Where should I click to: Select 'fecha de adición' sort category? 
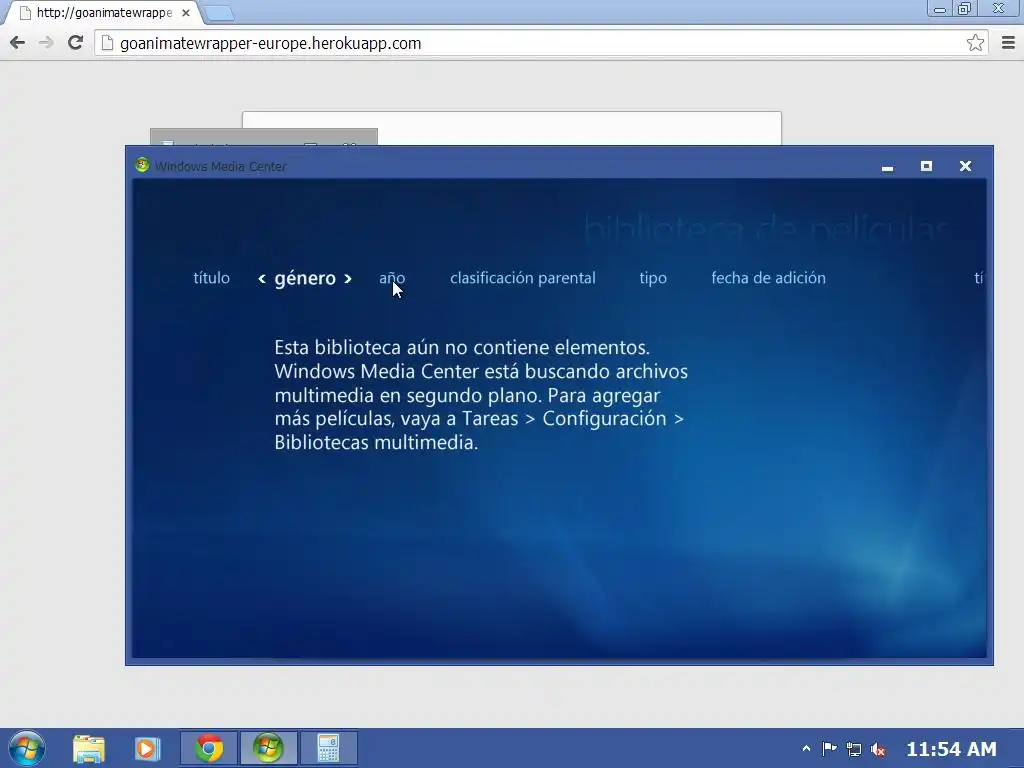768,278
